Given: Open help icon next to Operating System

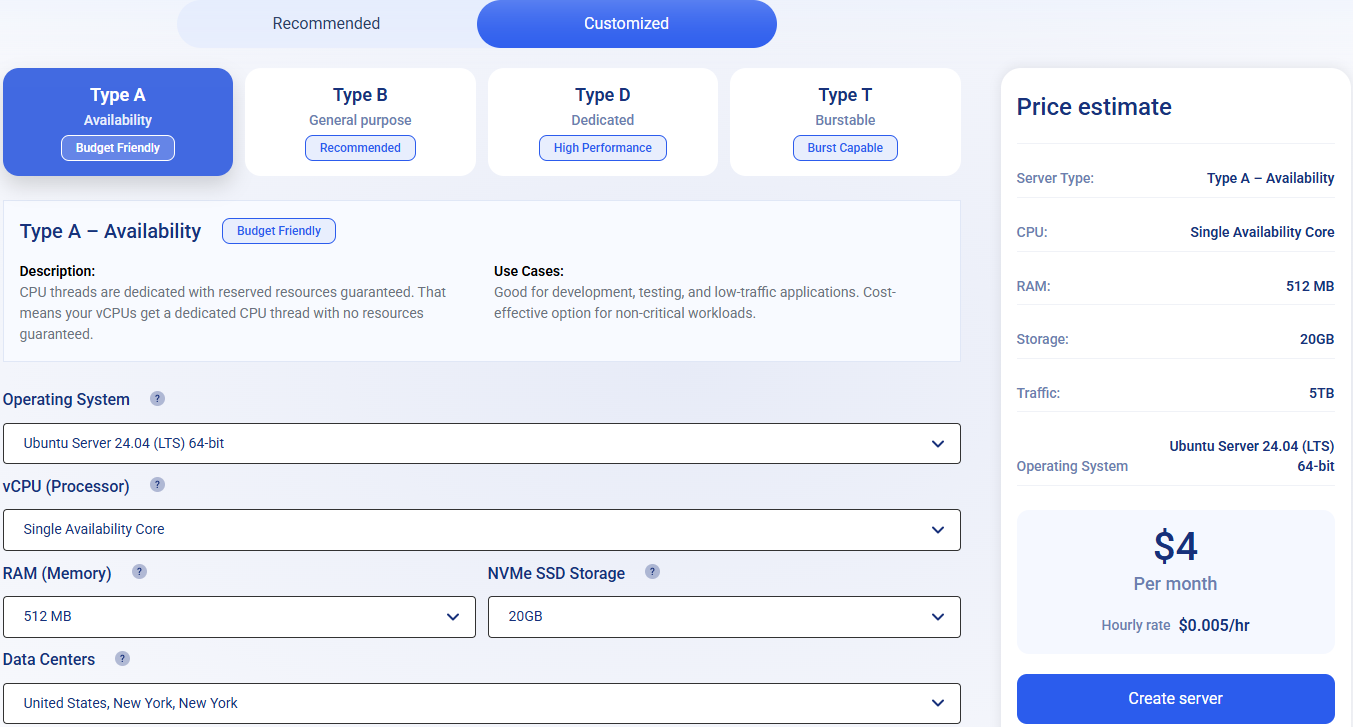Looking at the screenshot, I should (x=157, y=398).
